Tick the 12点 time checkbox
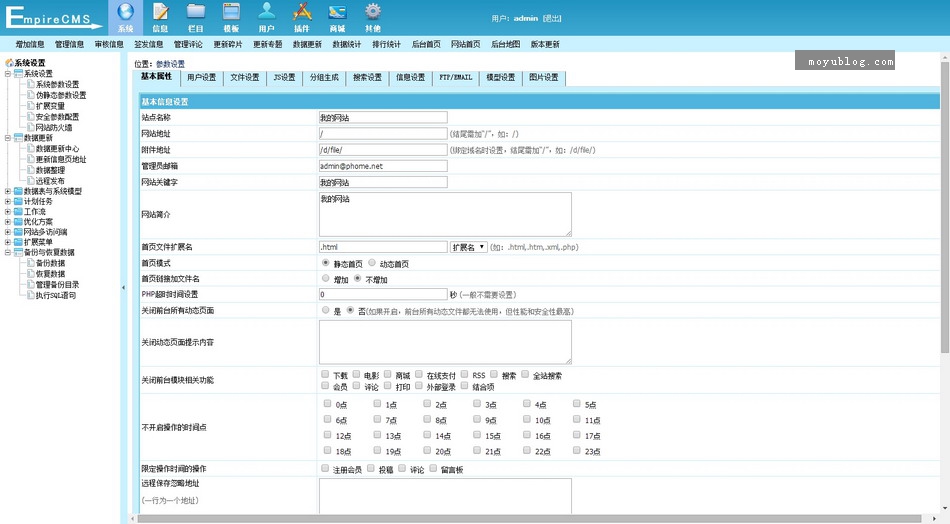The image size is (950, 524). (x=328, y=435)
